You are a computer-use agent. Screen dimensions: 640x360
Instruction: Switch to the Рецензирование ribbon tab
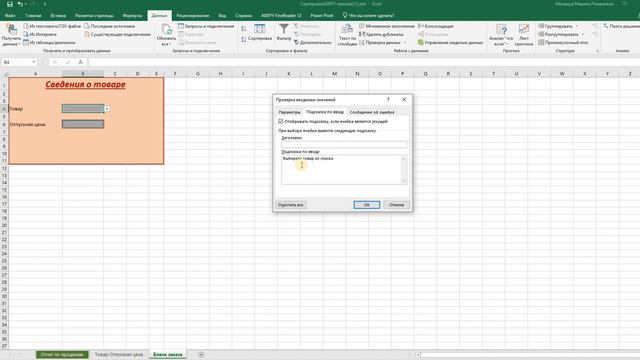point(193,16)
